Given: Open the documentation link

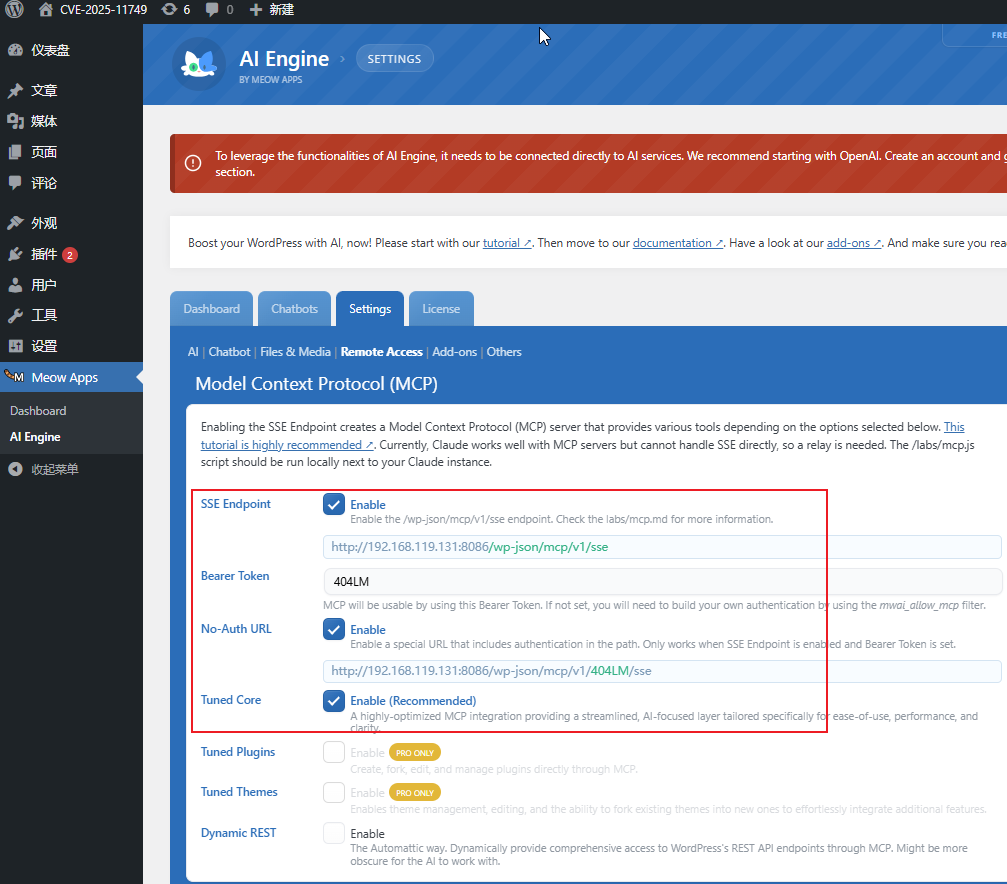Looking at the screenshot, I should point(678,243).
